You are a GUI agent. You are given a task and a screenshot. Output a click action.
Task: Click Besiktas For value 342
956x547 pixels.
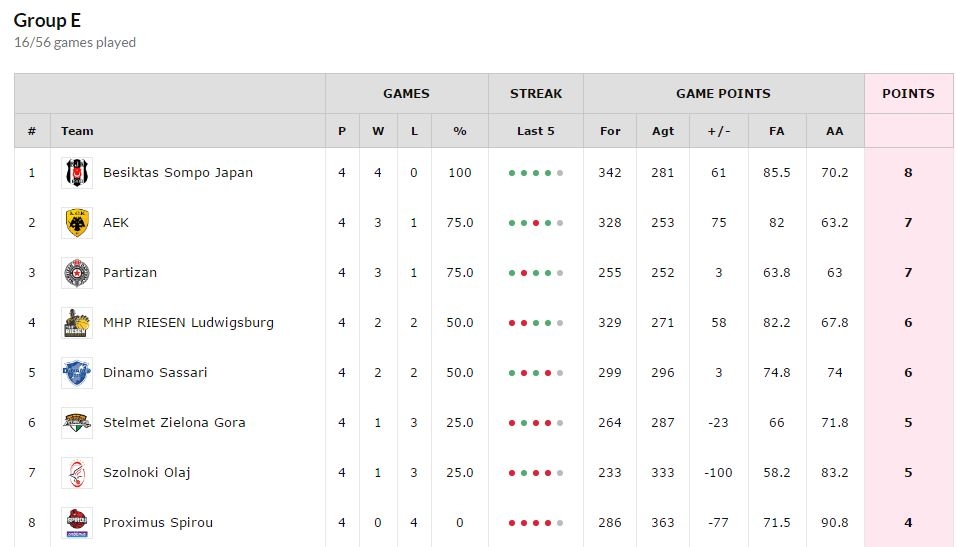point(610,173)
